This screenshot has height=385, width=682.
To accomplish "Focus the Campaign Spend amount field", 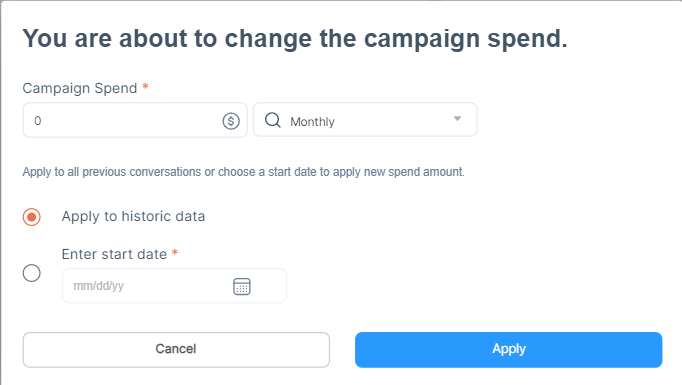I will click(135, 120).
